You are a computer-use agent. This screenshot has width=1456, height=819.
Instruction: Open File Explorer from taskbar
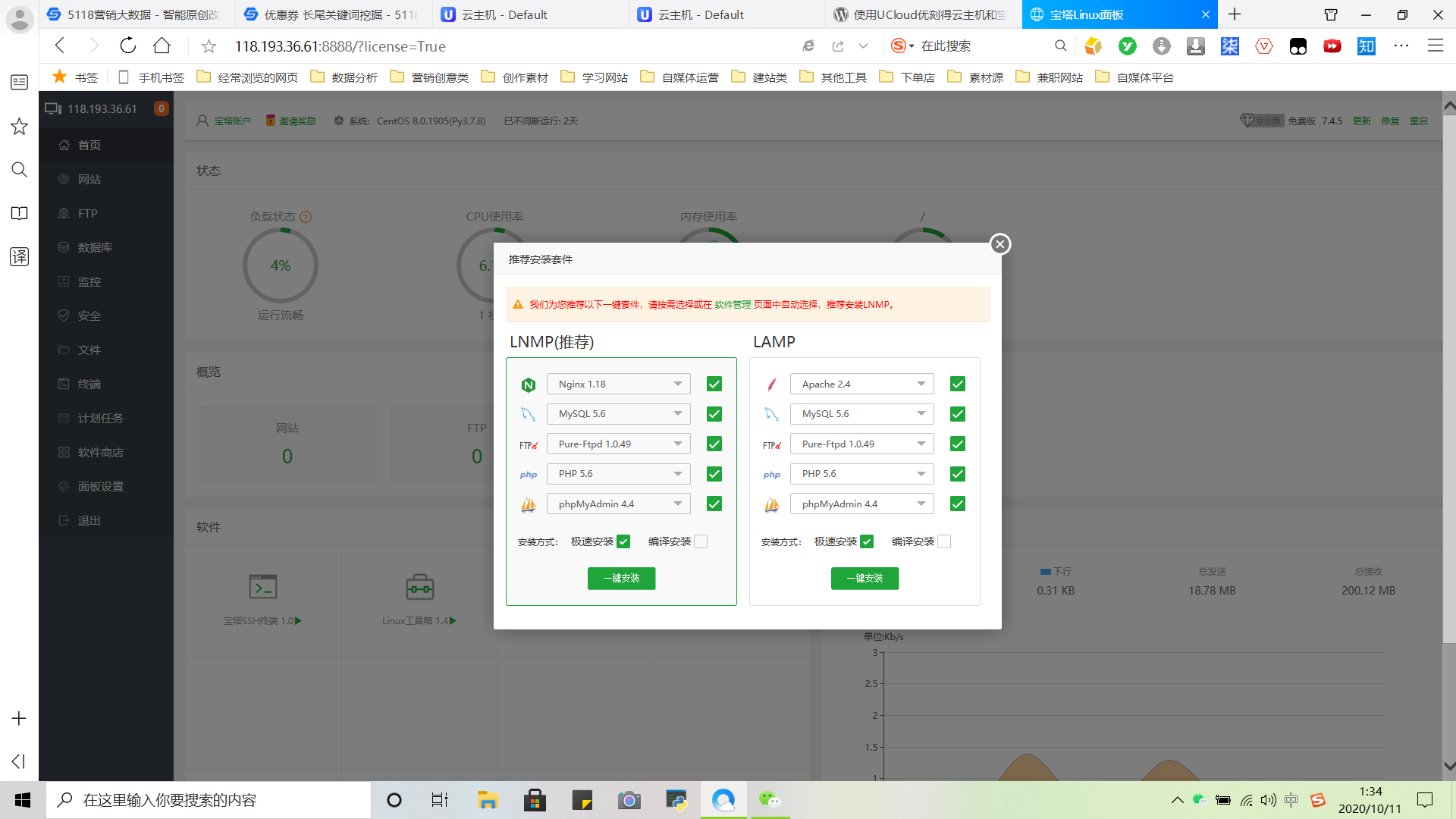tap(487, 800)
